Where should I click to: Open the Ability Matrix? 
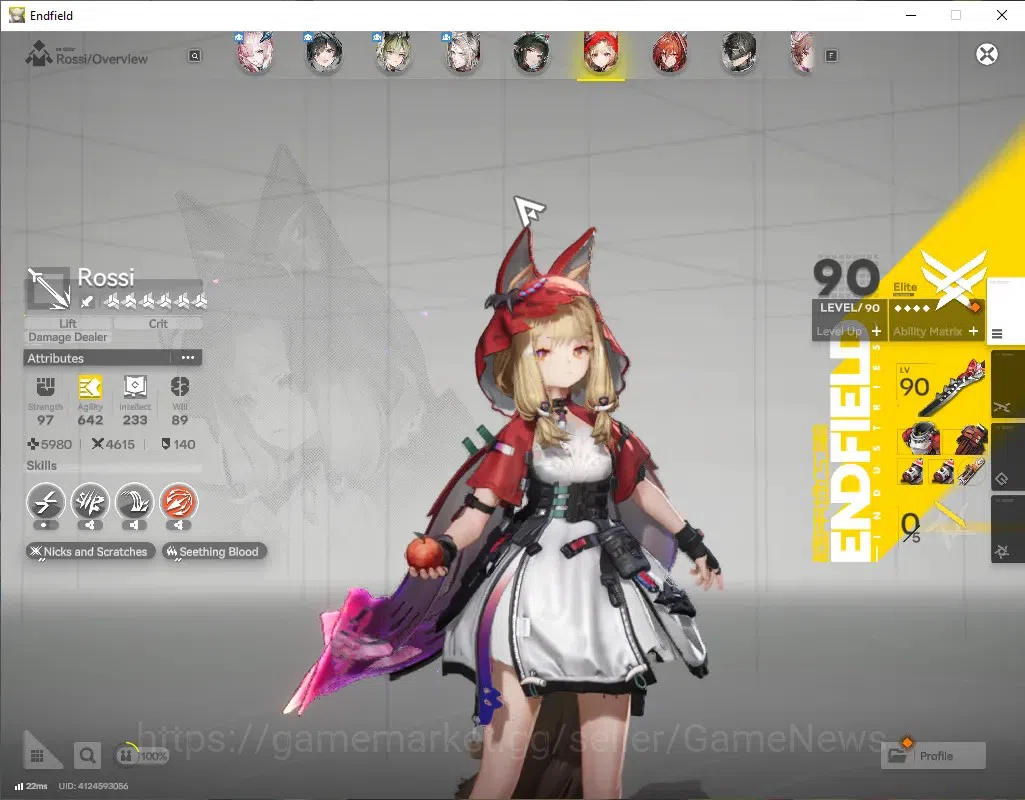[935, 331]
